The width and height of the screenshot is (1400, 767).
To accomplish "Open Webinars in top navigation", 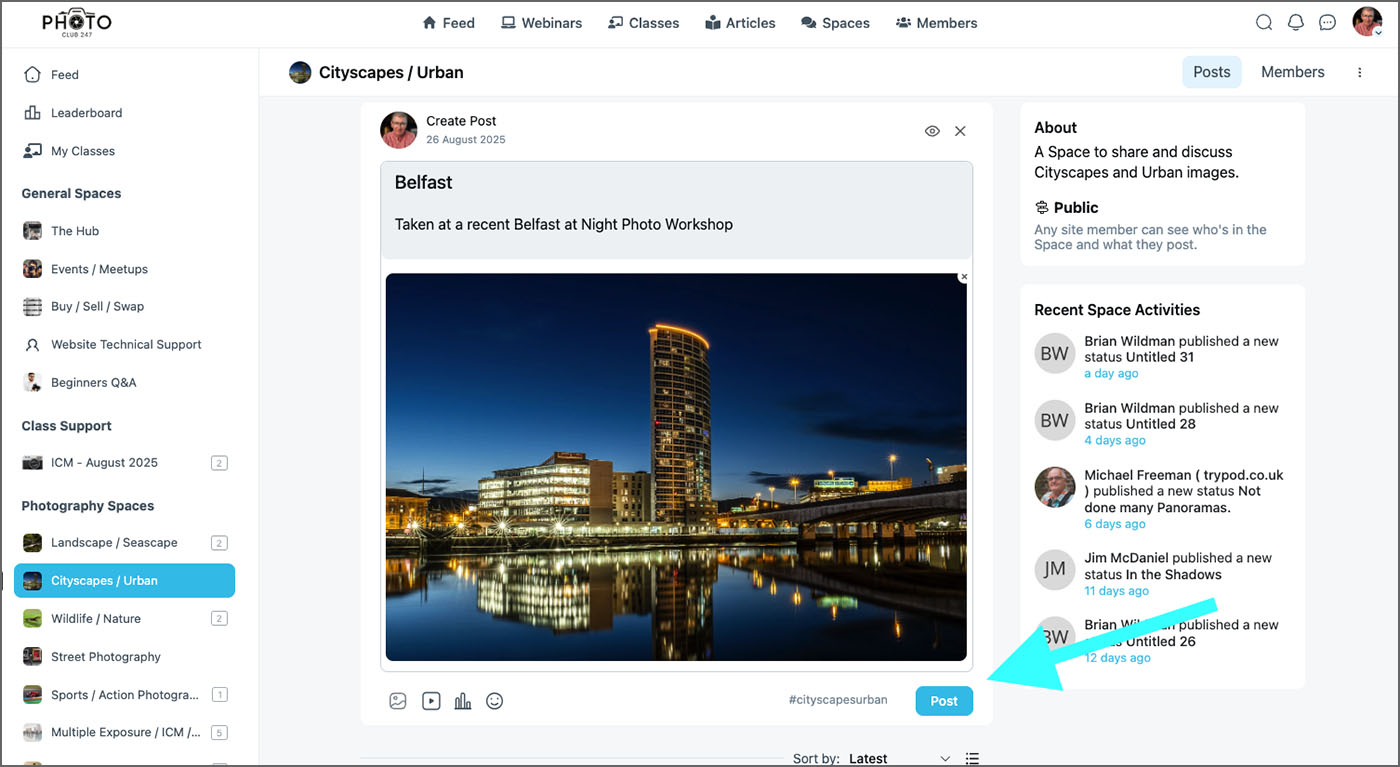I will click(x=541, y=22).
